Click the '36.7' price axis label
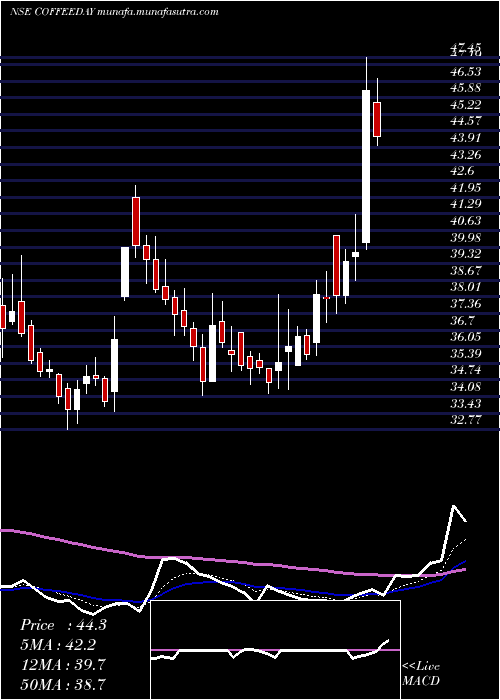500x700 pixels. [x=462, y=321]
